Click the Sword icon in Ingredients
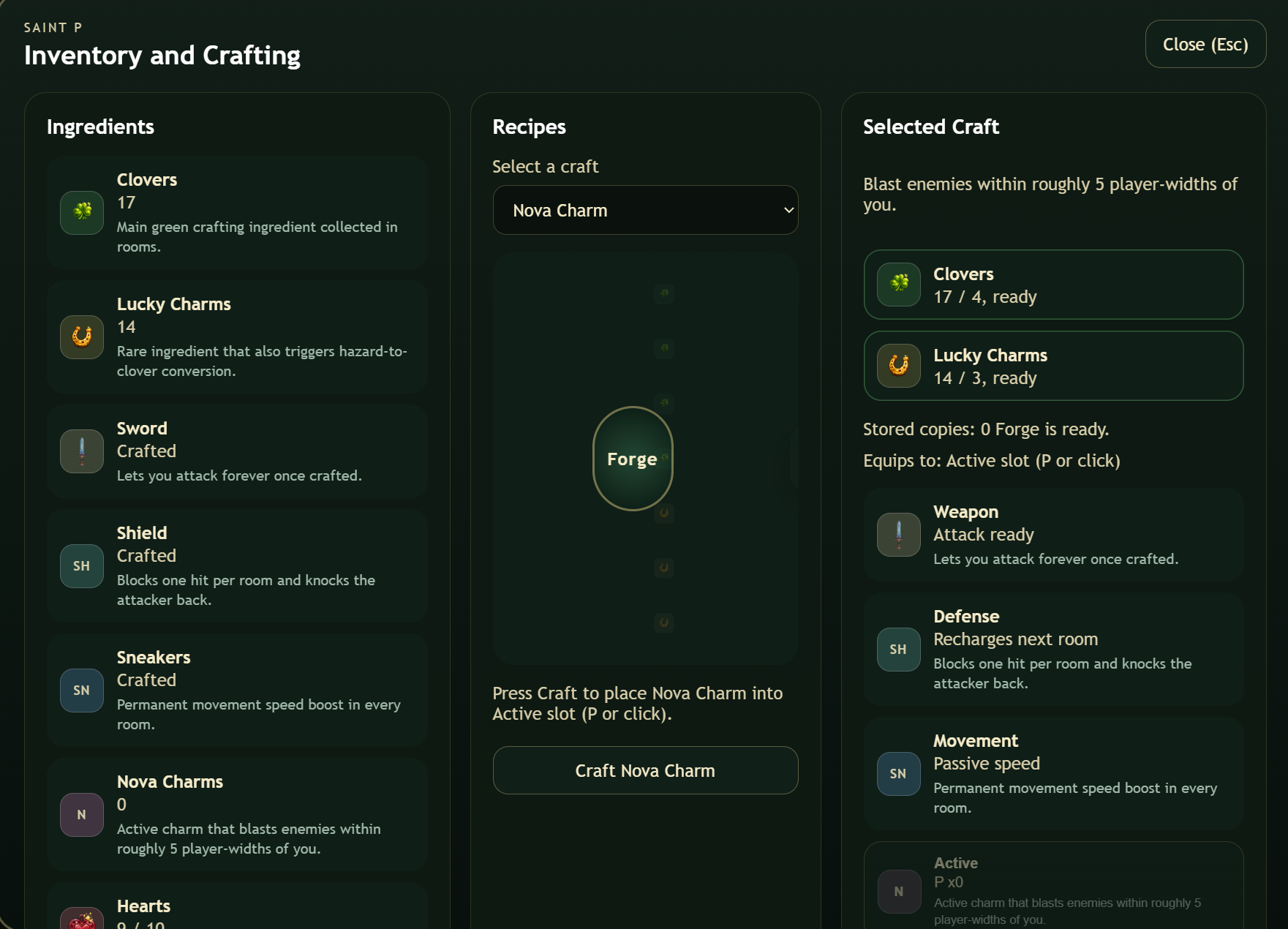The height and width of the screenshot is (929, 1288). coord(82,451)
